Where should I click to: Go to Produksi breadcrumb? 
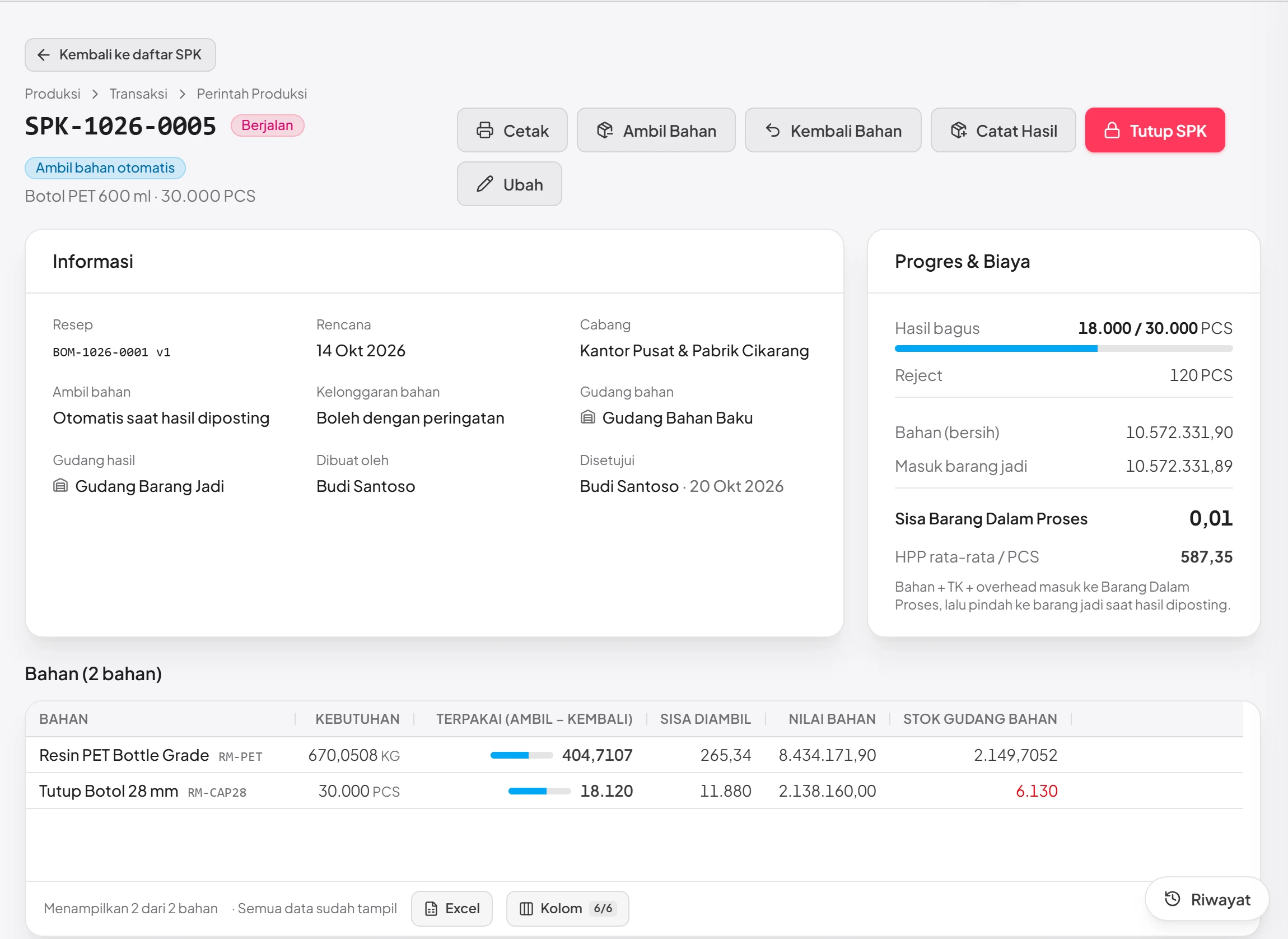click(x=52, y=94)
